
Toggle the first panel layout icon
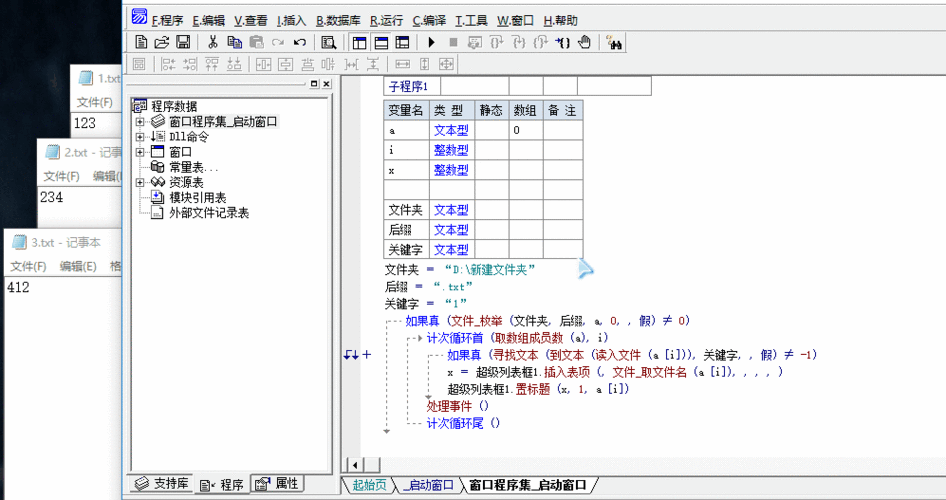point(360,42)
